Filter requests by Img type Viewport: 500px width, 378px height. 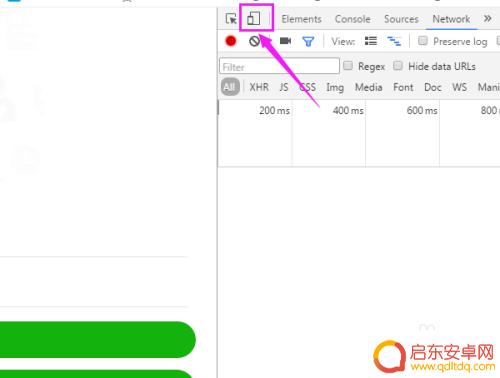[335, 88]
